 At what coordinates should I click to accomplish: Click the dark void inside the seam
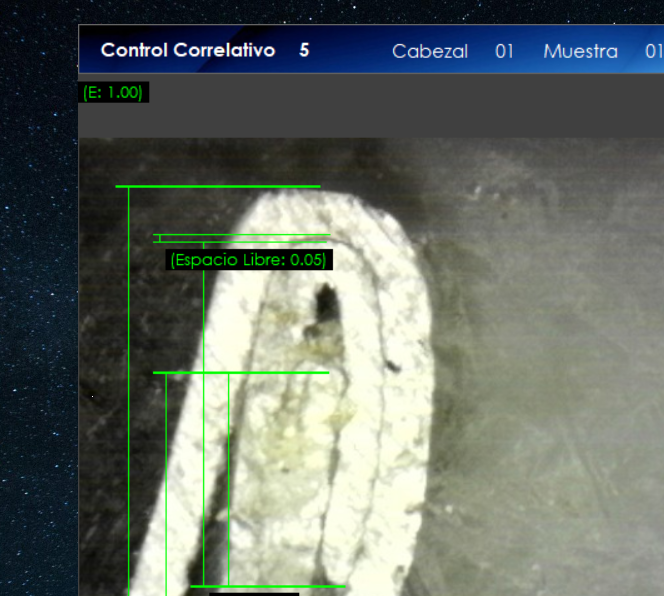pos(325,300)
